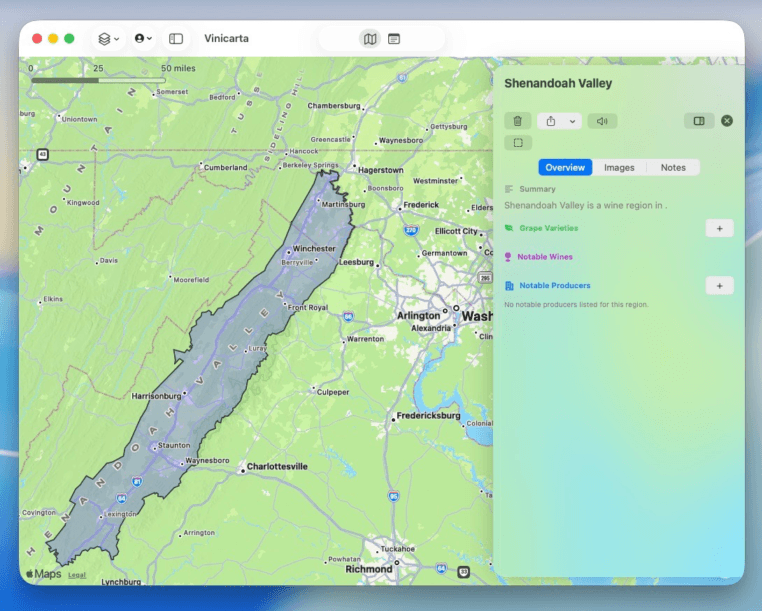Image resolution: width=762 pixels, height=611 pixels.
Task: Click the Charlottesville city label
Action: click(277, 467)
